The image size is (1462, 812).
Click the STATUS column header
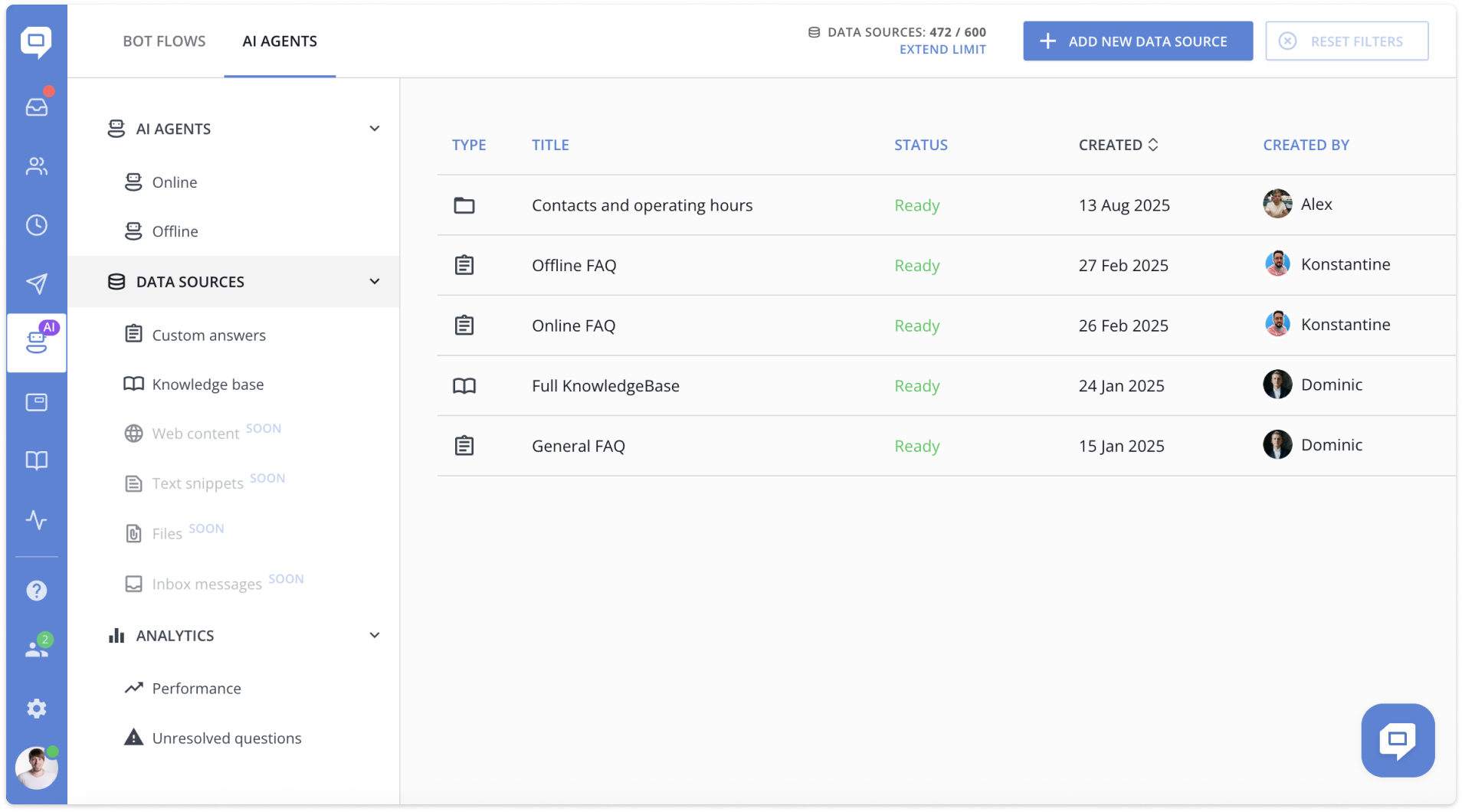(x=921, y=145)
